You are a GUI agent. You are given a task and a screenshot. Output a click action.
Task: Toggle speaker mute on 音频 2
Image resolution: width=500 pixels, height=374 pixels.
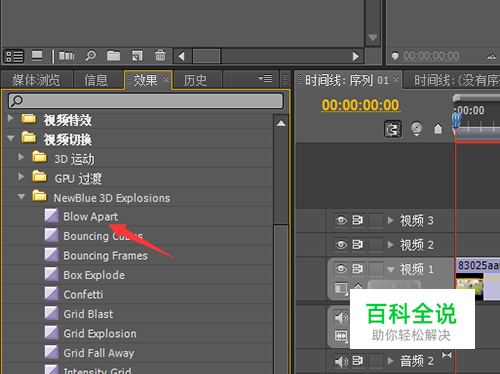point(341,361)
